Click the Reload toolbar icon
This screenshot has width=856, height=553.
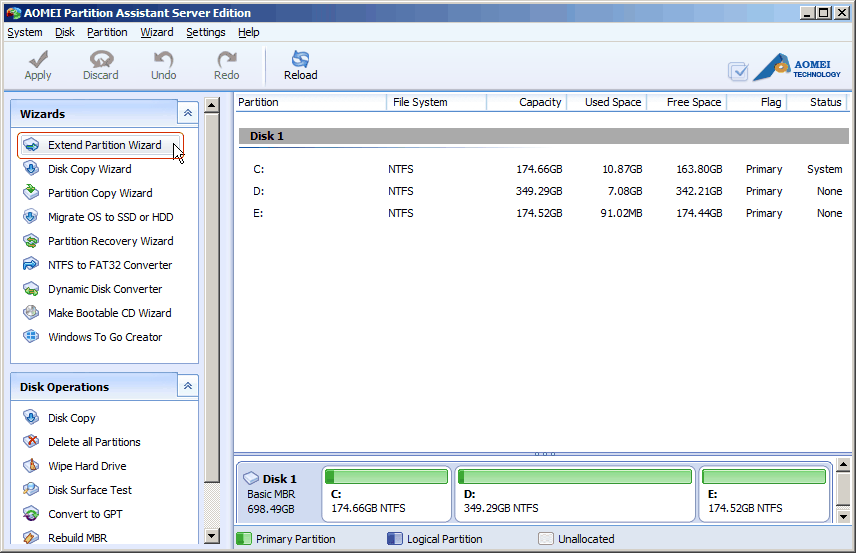click(300, 59)
